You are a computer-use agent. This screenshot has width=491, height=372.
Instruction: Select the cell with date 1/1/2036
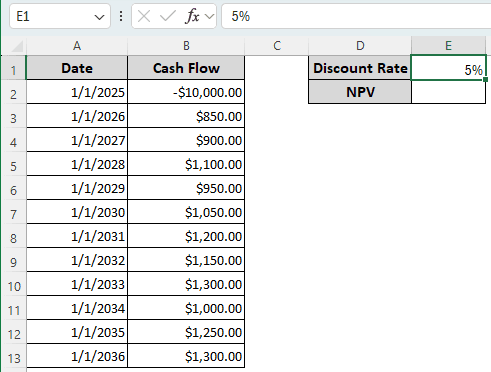(x=77, y=356)
